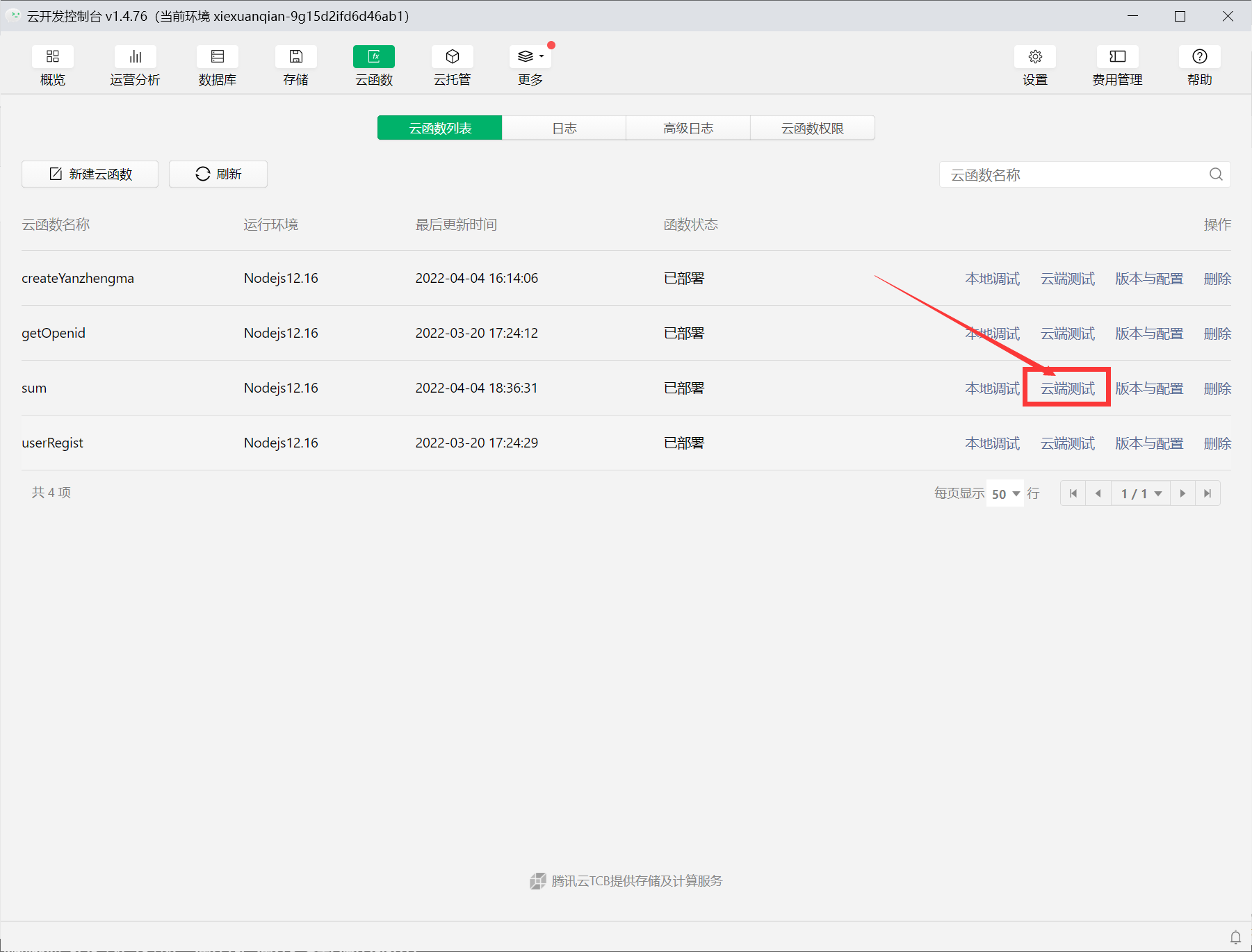Open the rows per page dropdown

click(1005, 493)
